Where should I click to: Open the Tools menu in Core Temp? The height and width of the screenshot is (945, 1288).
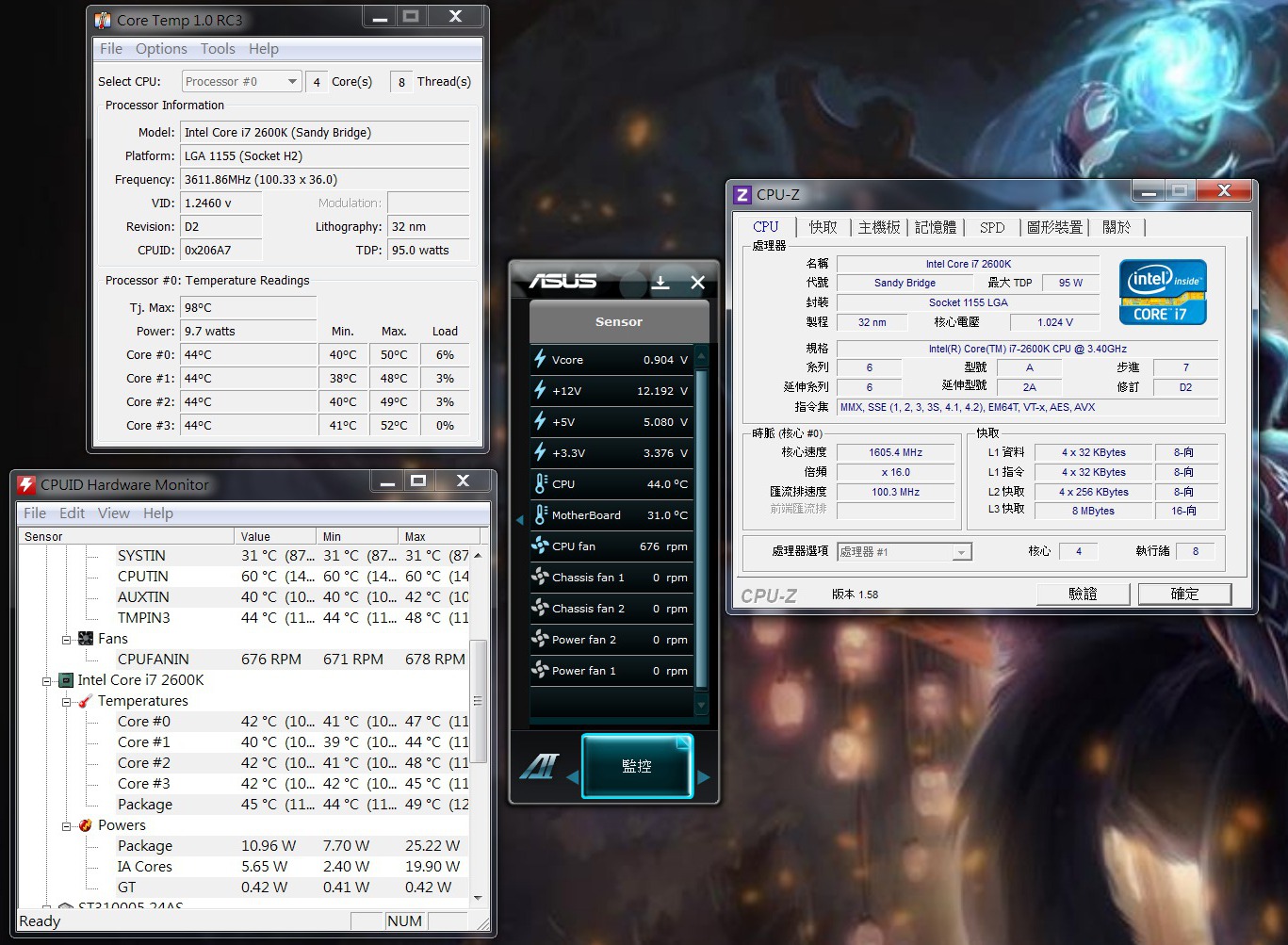pyautogui.click(x=218, y=49)
